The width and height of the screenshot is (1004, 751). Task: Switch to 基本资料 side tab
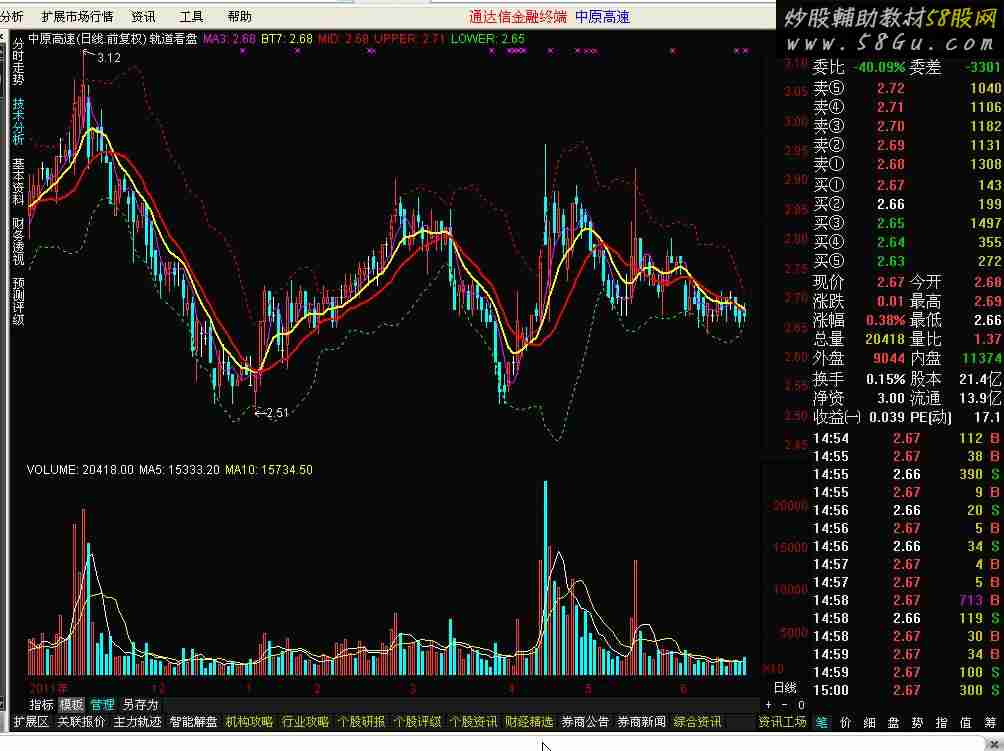click(18, 182)
